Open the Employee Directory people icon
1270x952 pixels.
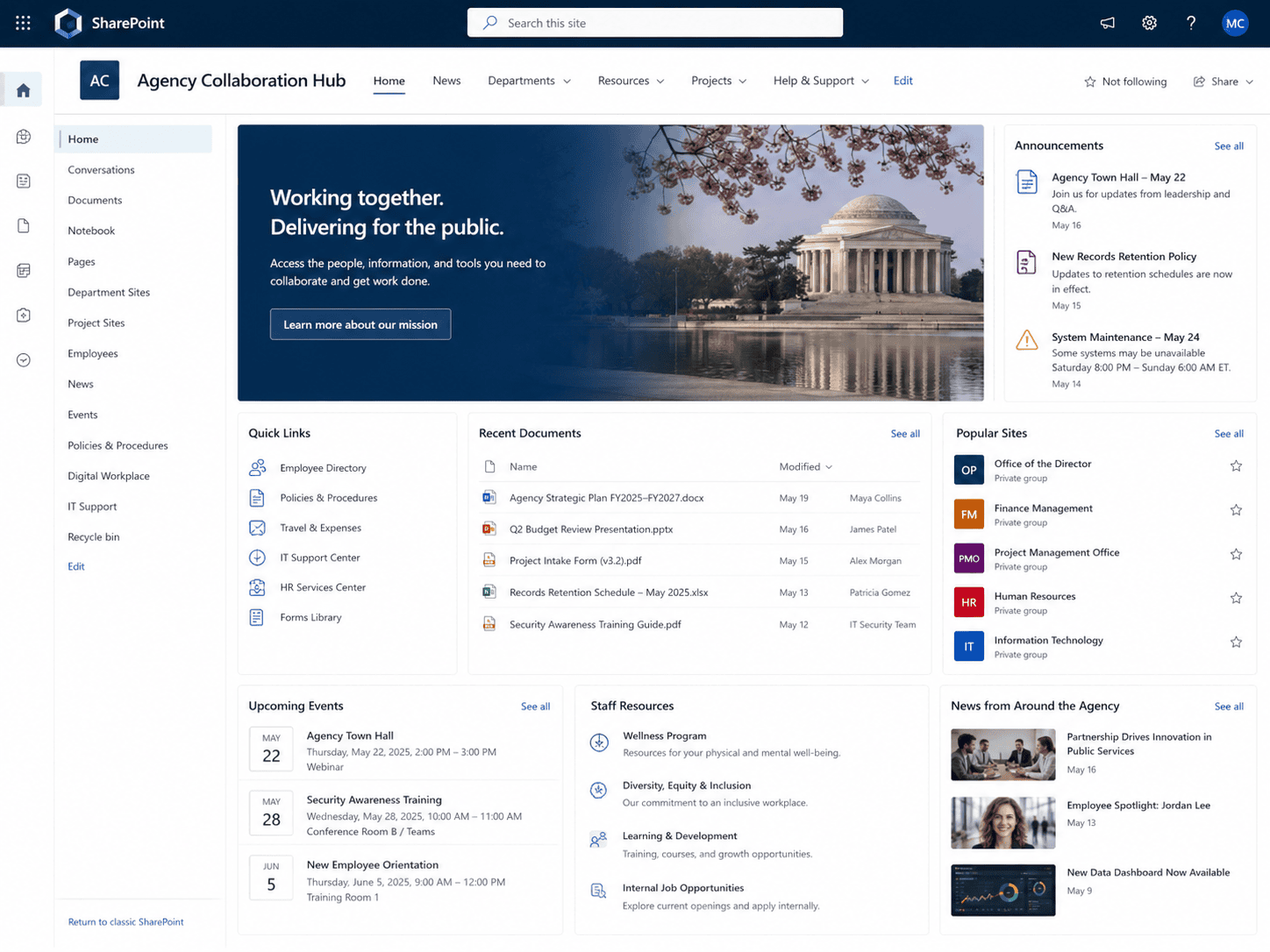[257, 467]
